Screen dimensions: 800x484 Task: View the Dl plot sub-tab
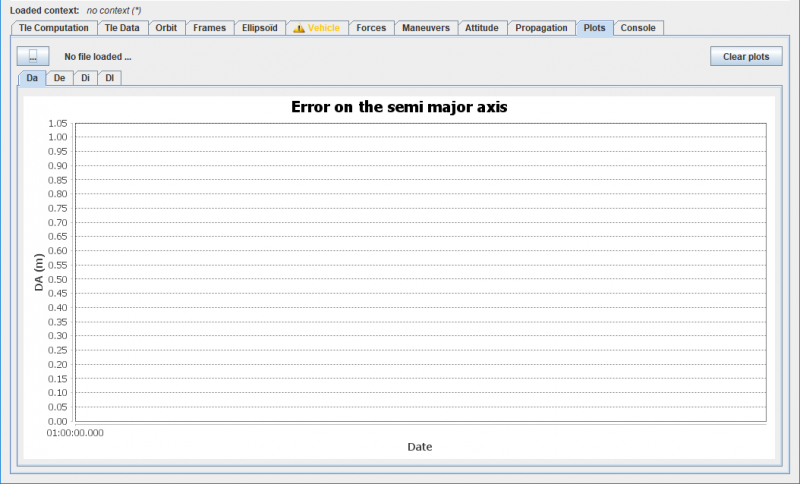[x=109, y=77]
